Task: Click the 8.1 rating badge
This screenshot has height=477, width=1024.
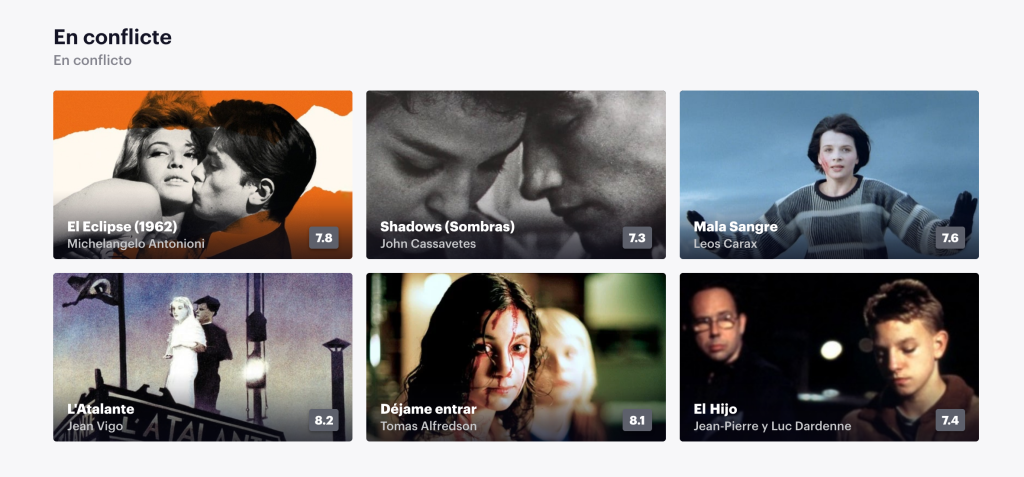Action: pos(637,420)
